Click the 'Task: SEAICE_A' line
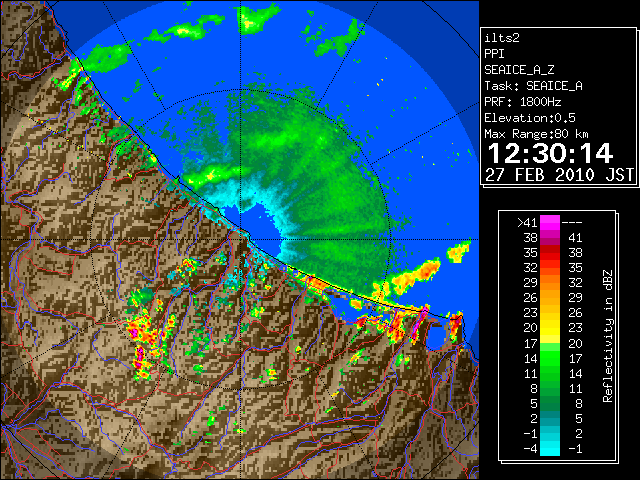 pyautogui.click(x=533, y=86)
